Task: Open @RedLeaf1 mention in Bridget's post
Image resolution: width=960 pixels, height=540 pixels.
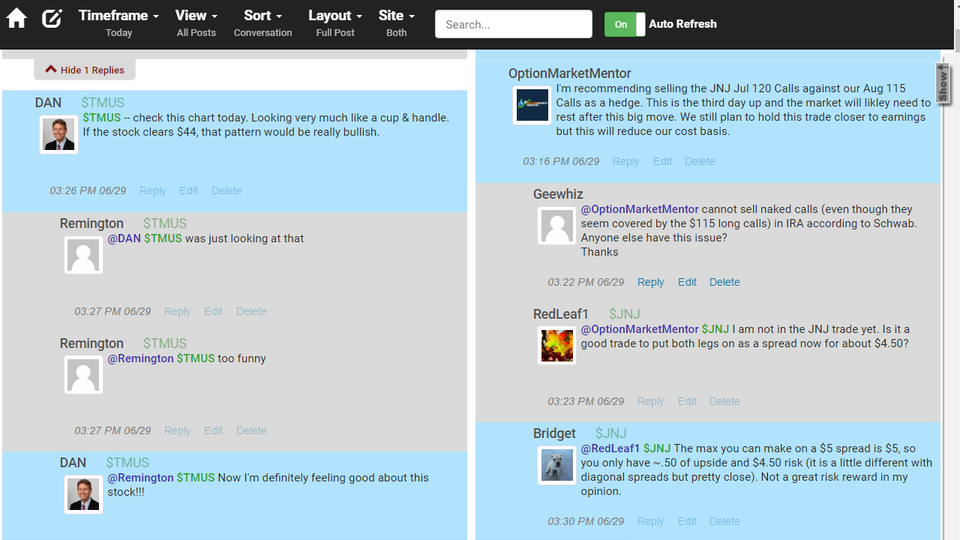Action: pyautogui.click(x=610, y=448)
